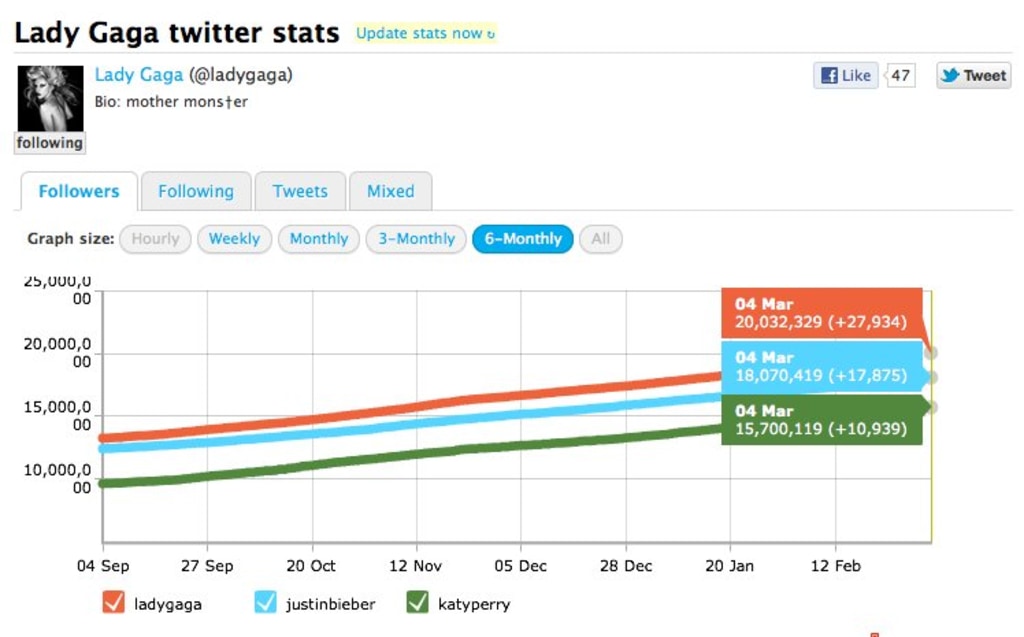
Task: Select the Mixed tab
Action: 390,191
